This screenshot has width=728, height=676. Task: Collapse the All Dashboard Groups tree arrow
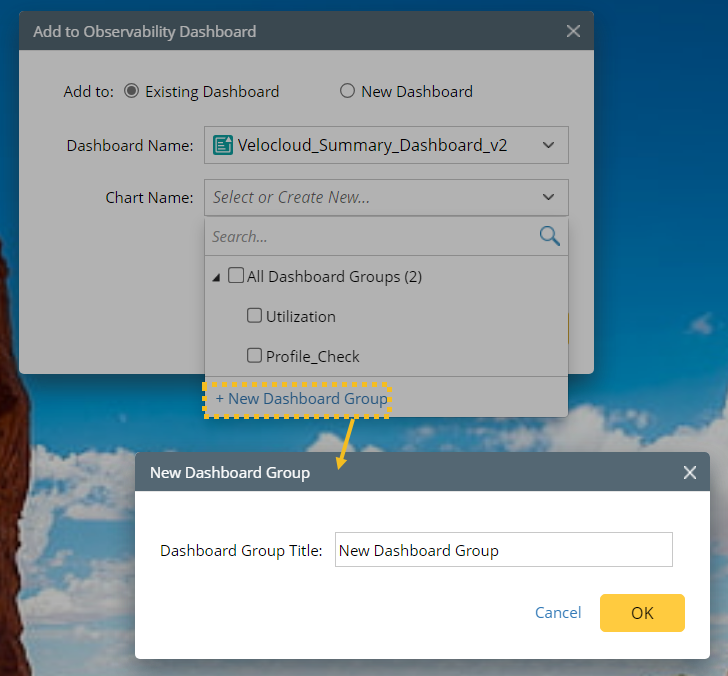tap(217, 278)
